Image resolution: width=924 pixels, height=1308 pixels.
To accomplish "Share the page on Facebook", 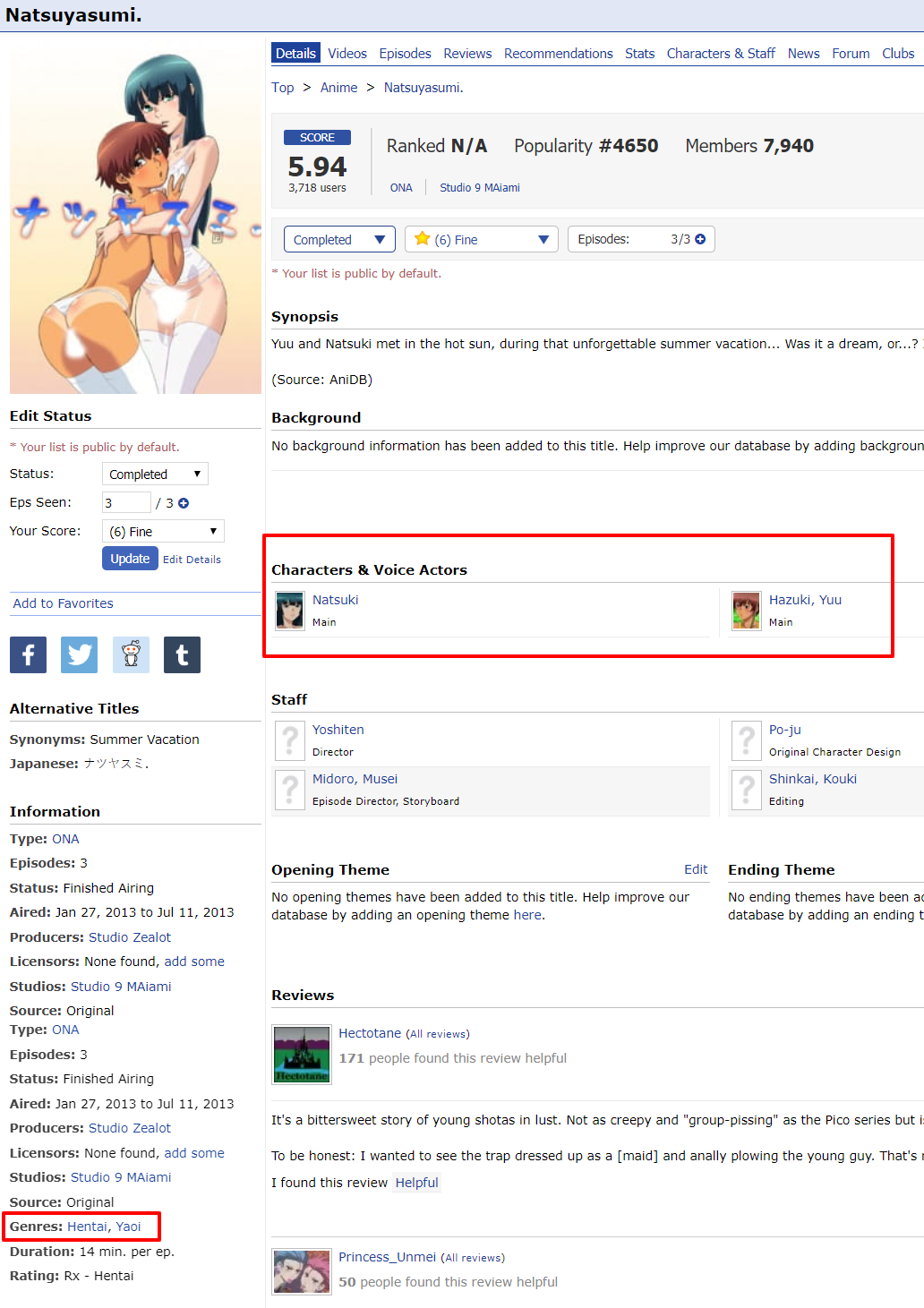I will tap(28, 655).
